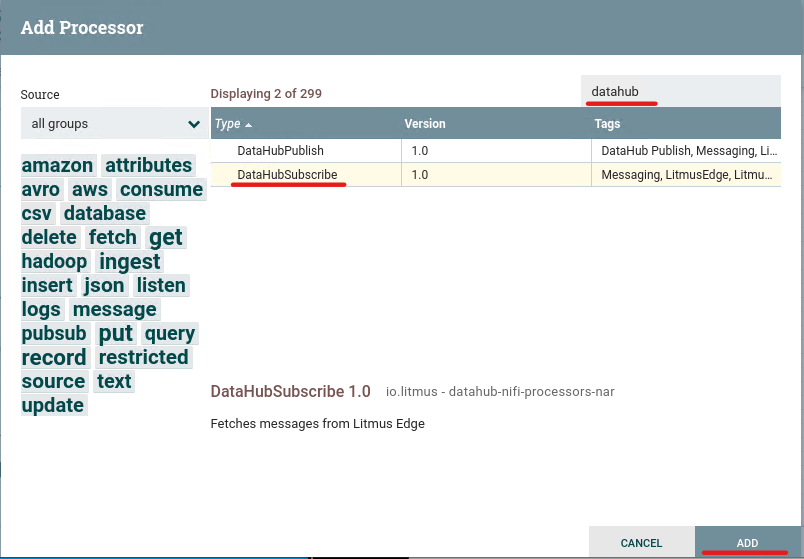This screenshot has height=559, width=804.
Task: Filter by the record tag
Action: 54,357
